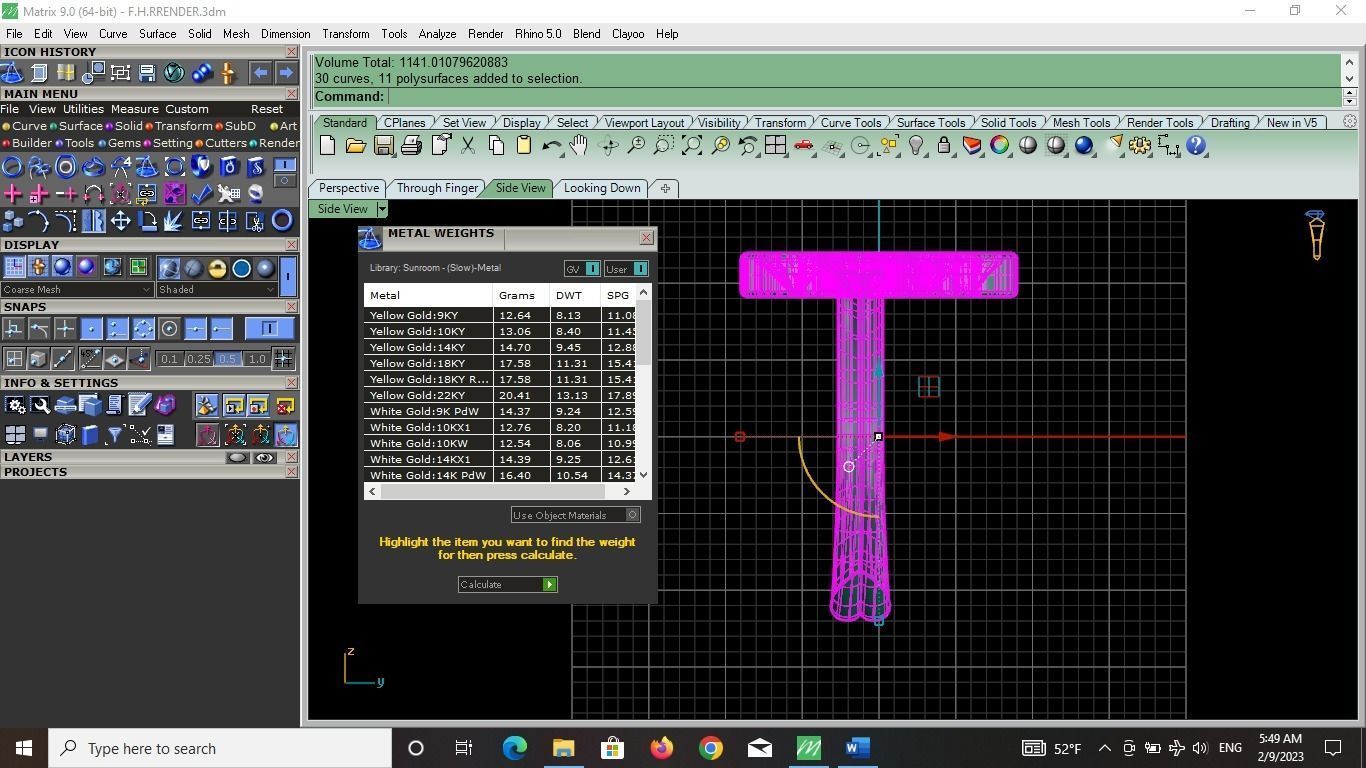
Task: Toggle layer visibility eye in Layers header
Action: click(264, 458)
